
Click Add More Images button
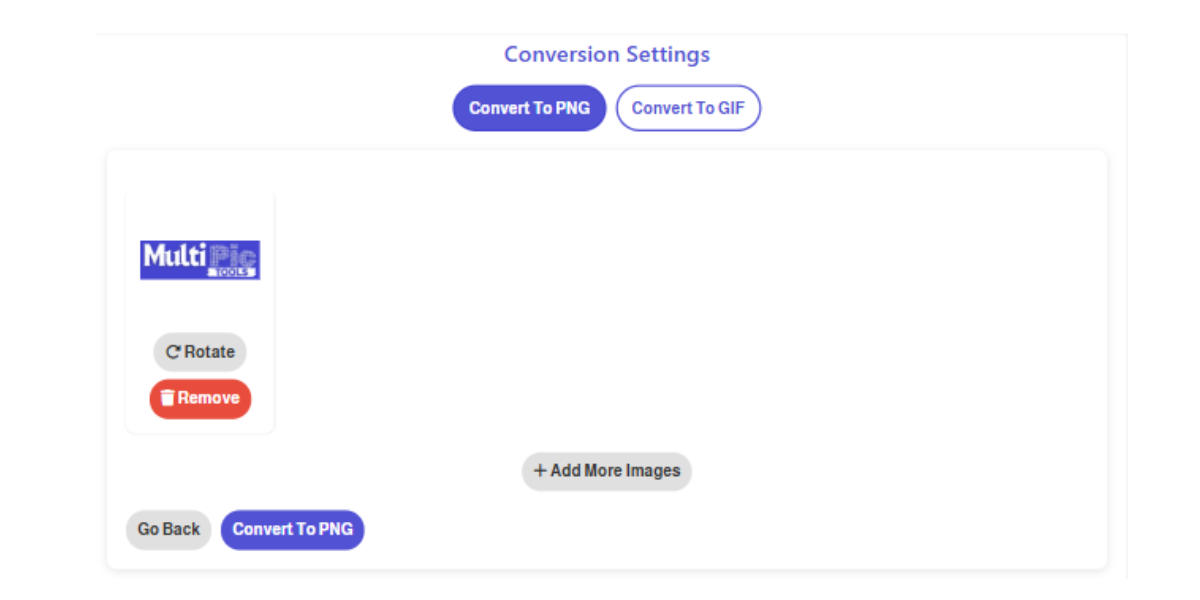point(607,471)
